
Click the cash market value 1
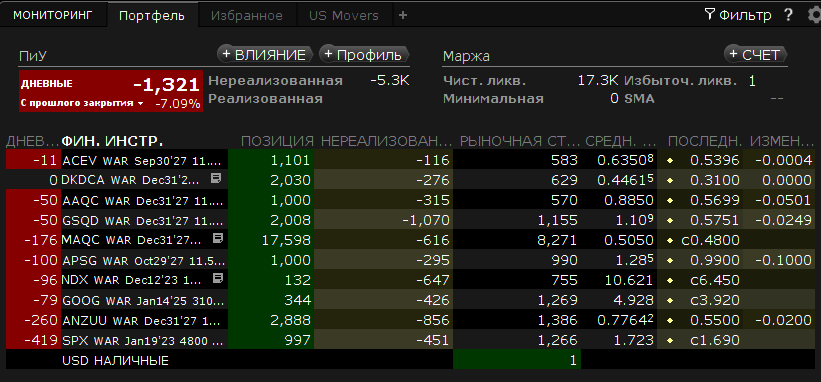click(573, 360)
